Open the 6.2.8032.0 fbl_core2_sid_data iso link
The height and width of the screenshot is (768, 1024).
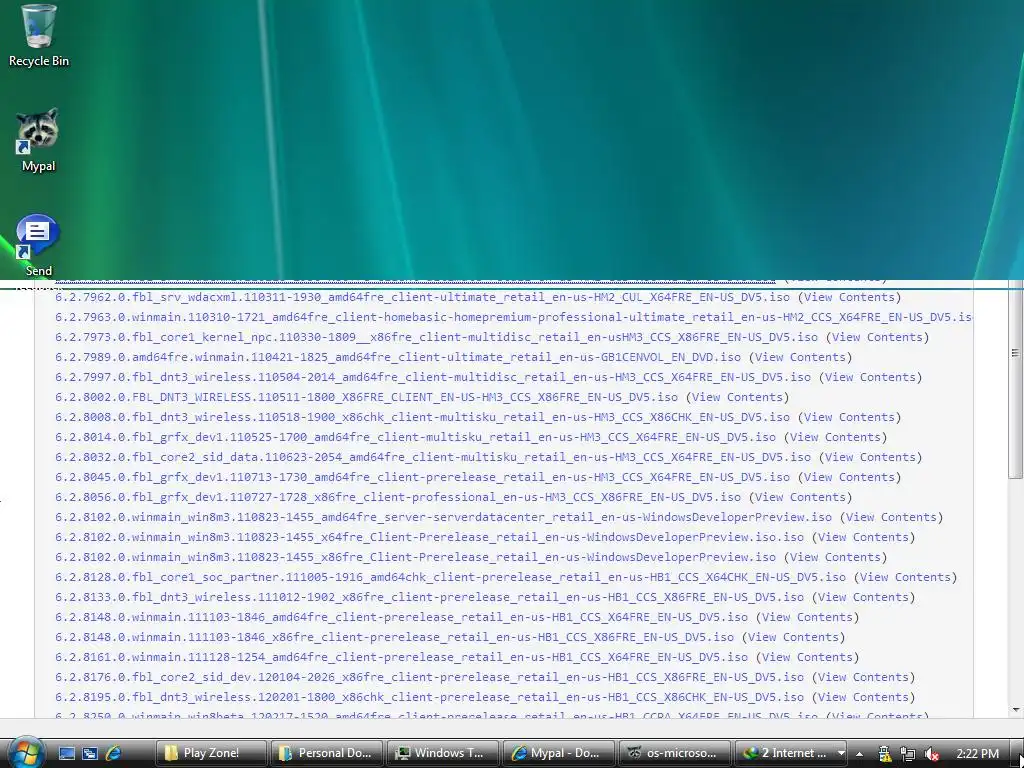(x=433, y=457)
